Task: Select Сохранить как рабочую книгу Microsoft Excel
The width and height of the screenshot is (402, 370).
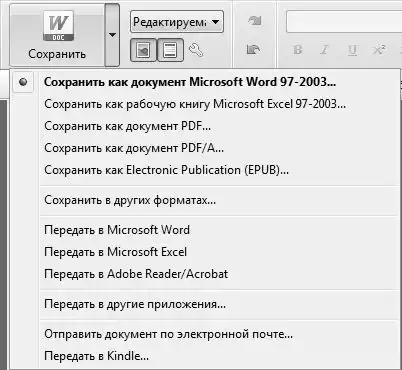Action: click(195, 104)
